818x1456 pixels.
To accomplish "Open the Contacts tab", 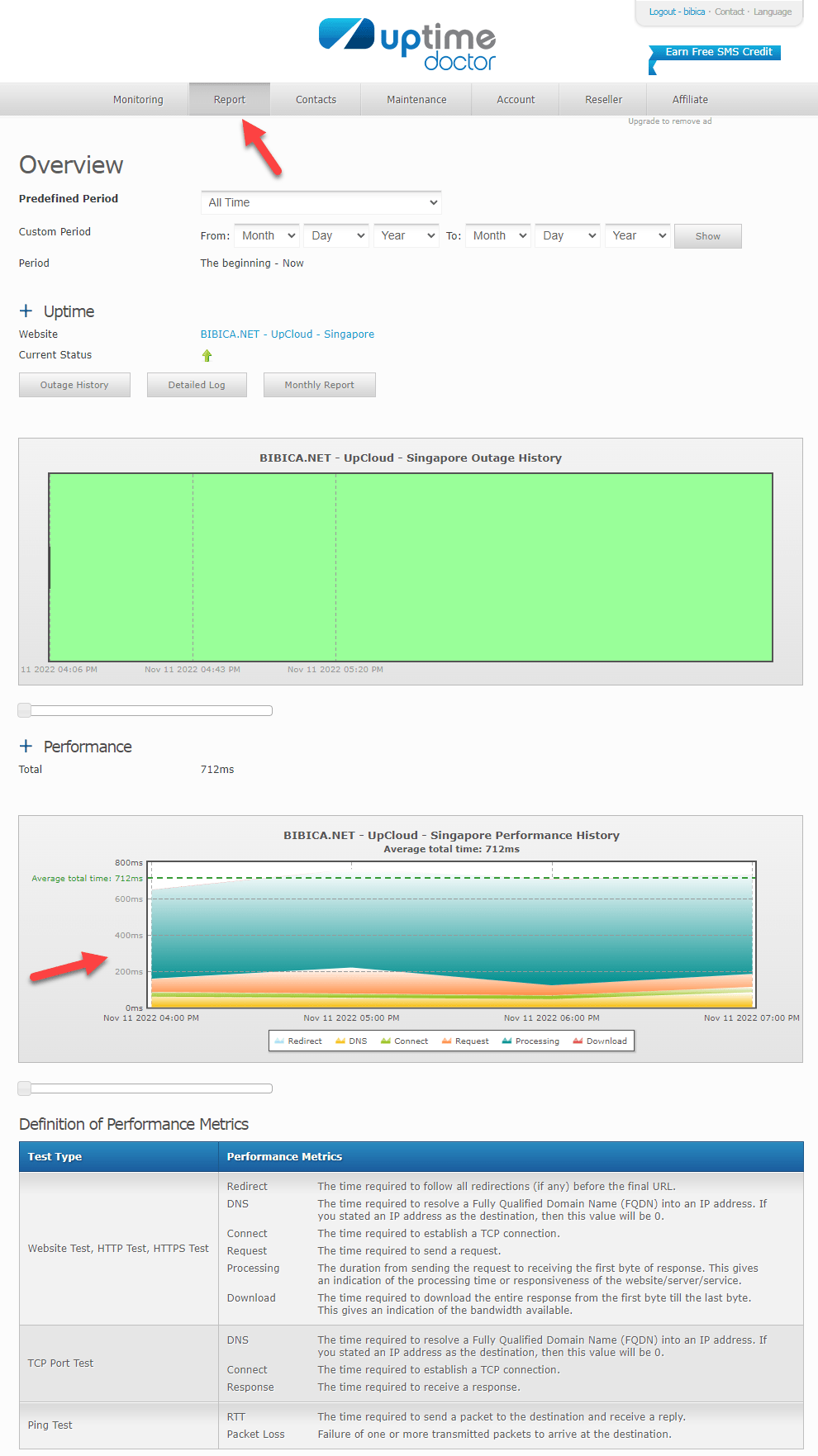I will click(x=316, y=99).
